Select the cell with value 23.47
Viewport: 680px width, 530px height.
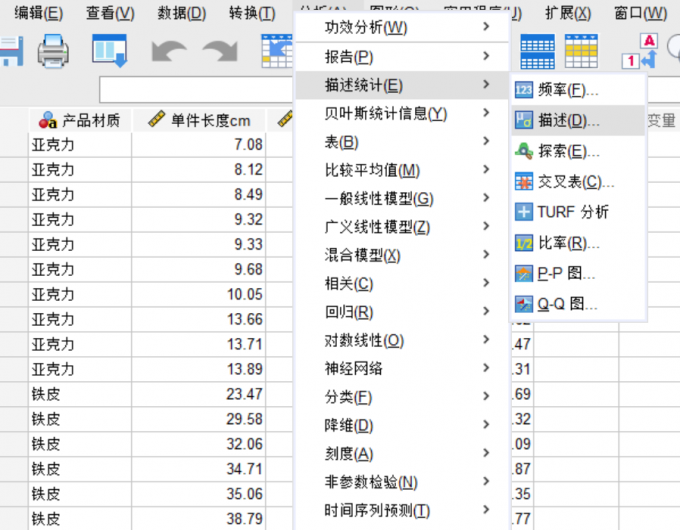tap(199, 394)
